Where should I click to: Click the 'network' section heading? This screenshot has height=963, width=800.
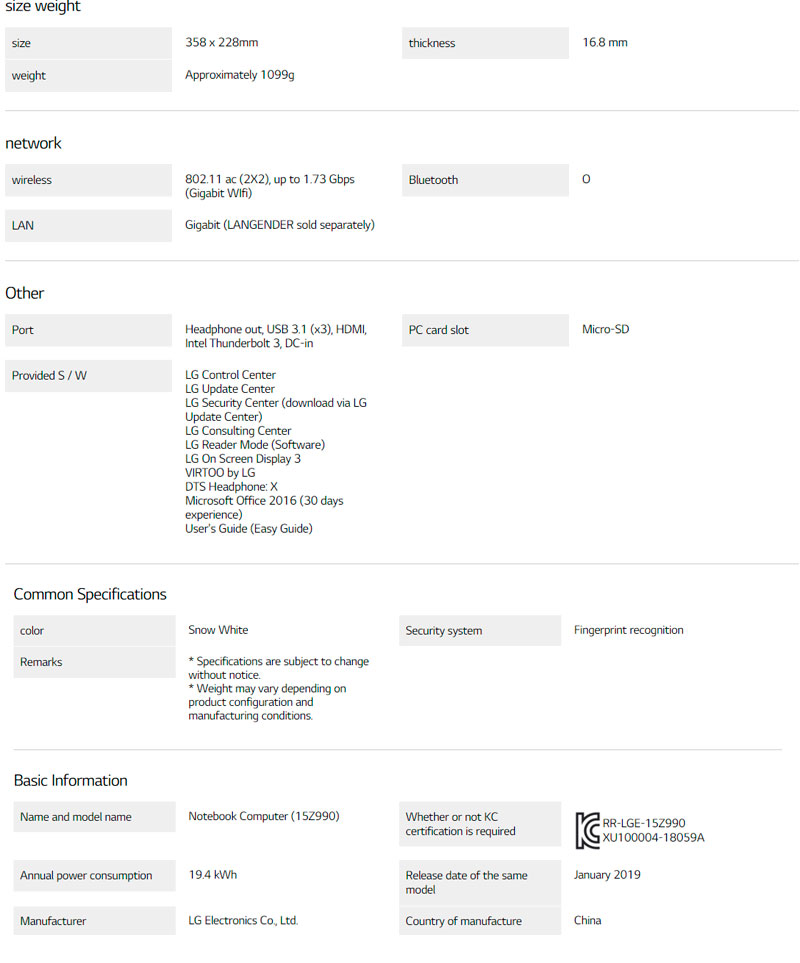pyautogui.click(x=34, y=143)
